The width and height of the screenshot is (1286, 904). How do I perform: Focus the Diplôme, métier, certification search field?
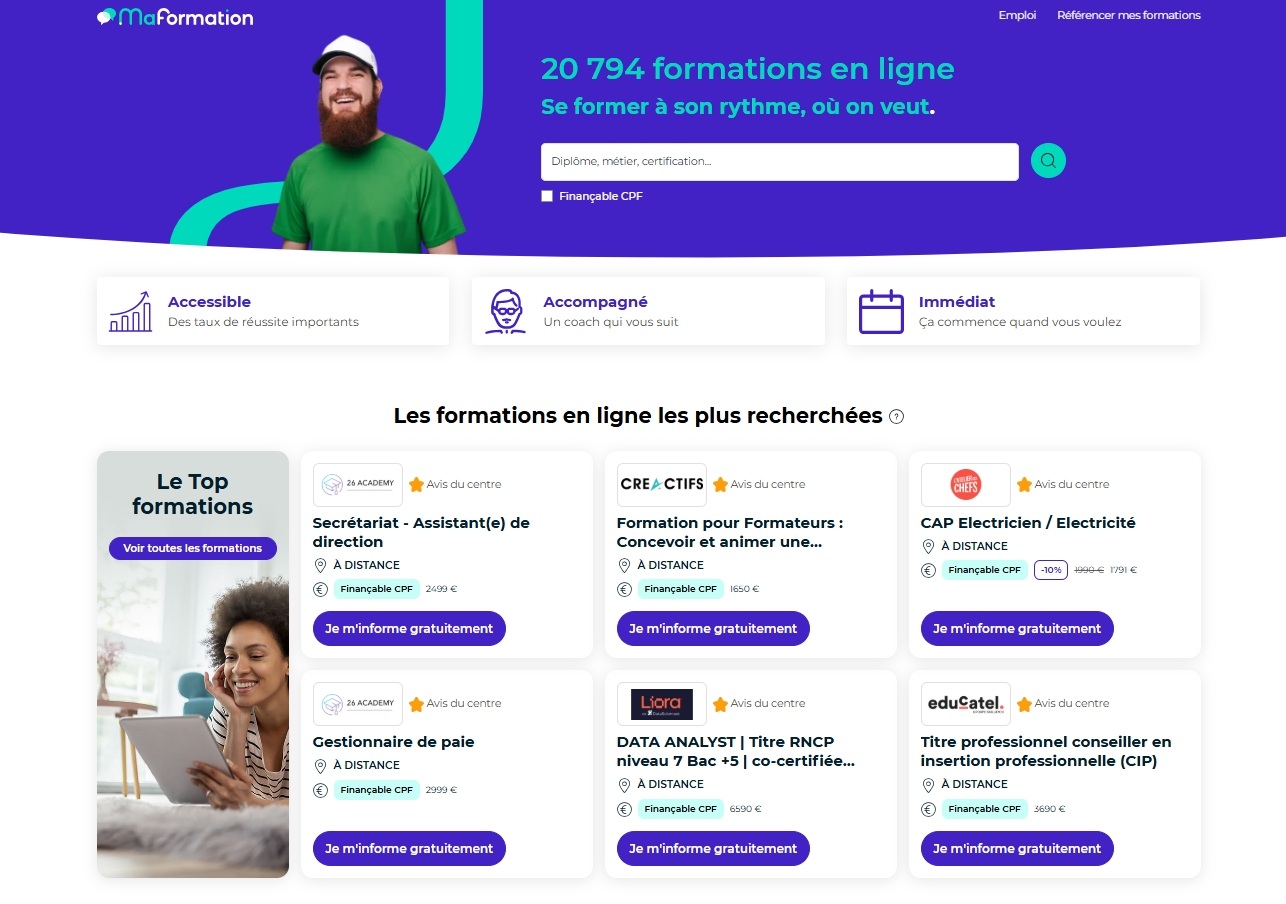tap(780, 162)
